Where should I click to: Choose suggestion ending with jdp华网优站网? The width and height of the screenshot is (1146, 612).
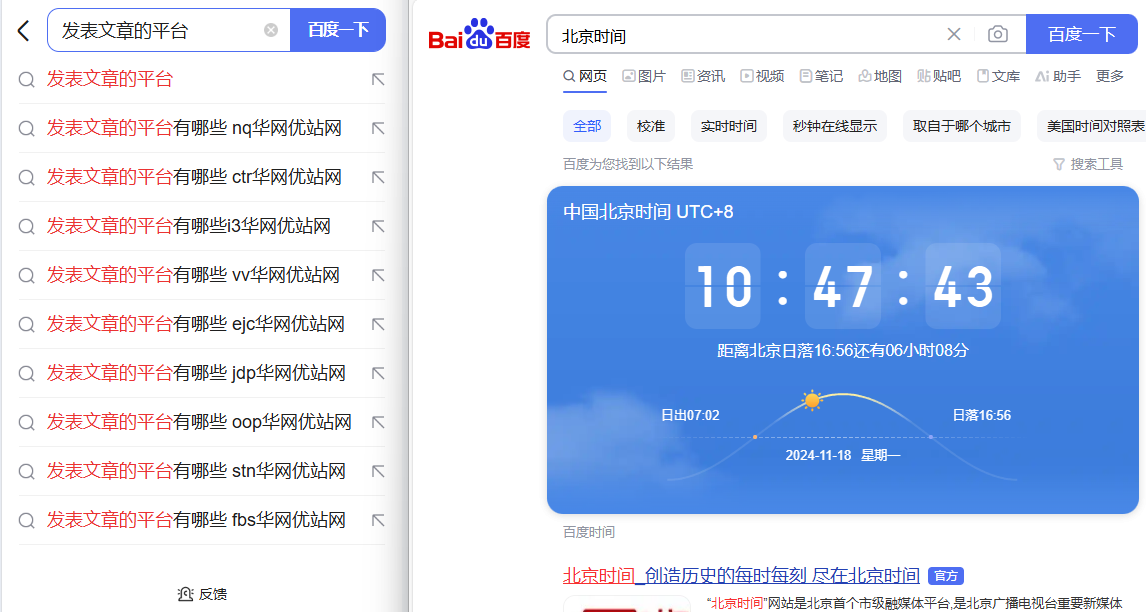(196, 373)
